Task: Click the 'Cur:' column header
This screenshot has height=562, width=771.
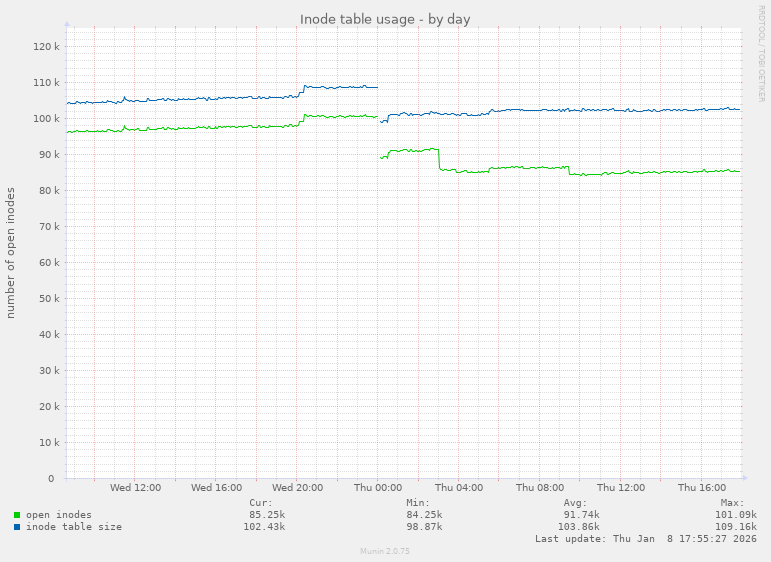Action: 261,503
